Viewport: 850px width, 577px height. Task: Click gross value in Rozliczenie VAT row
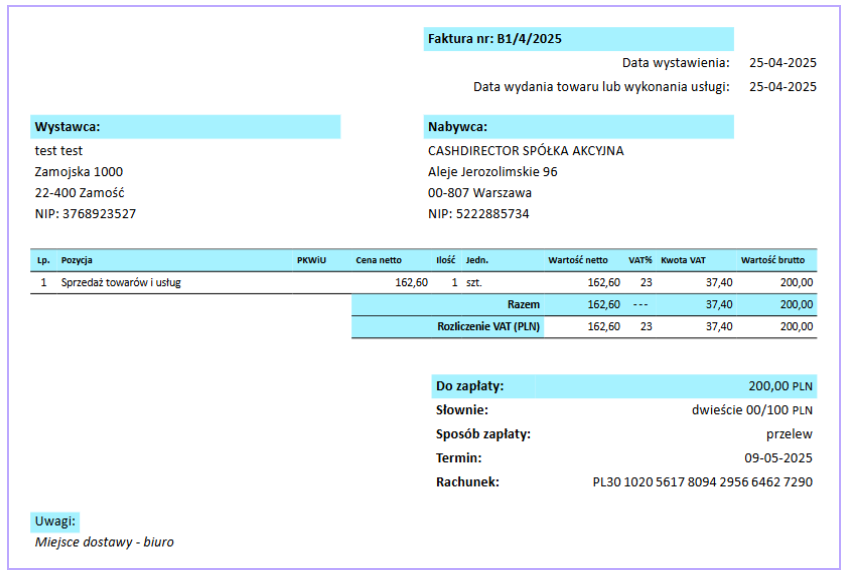click(797, 327)
